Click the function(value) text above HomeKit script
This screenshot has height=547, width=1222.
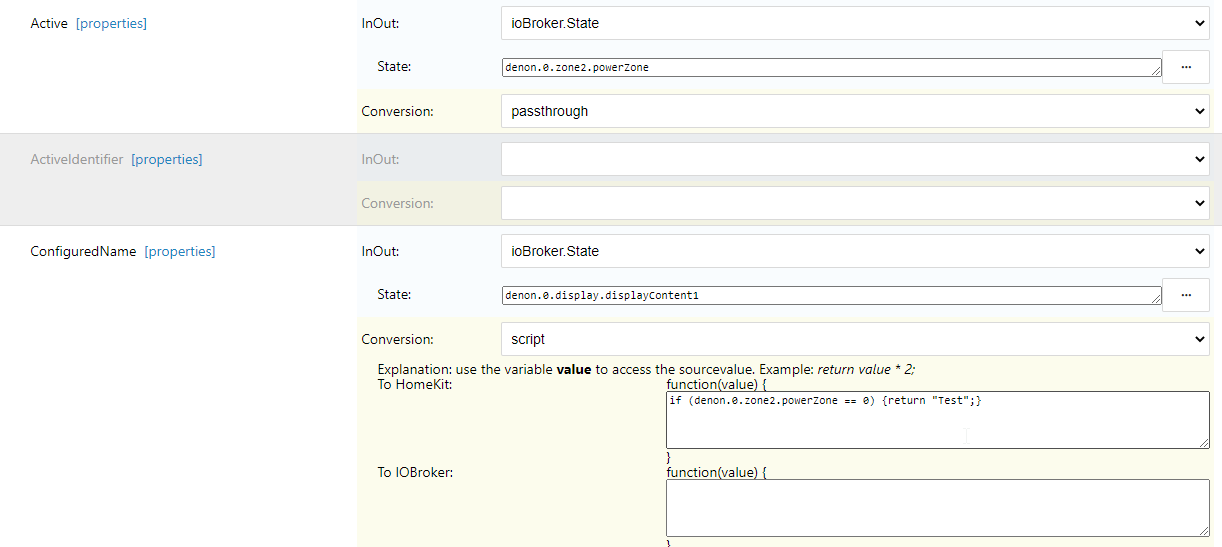[716, 384]
